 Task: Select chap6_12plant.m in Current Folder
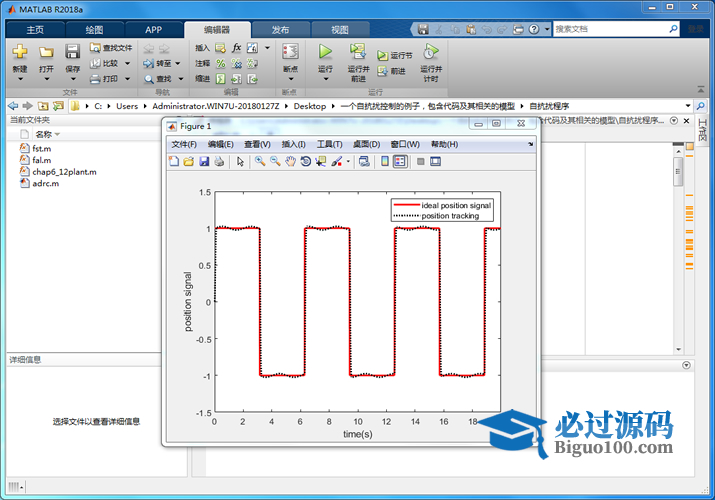click(x=64, y=172)
